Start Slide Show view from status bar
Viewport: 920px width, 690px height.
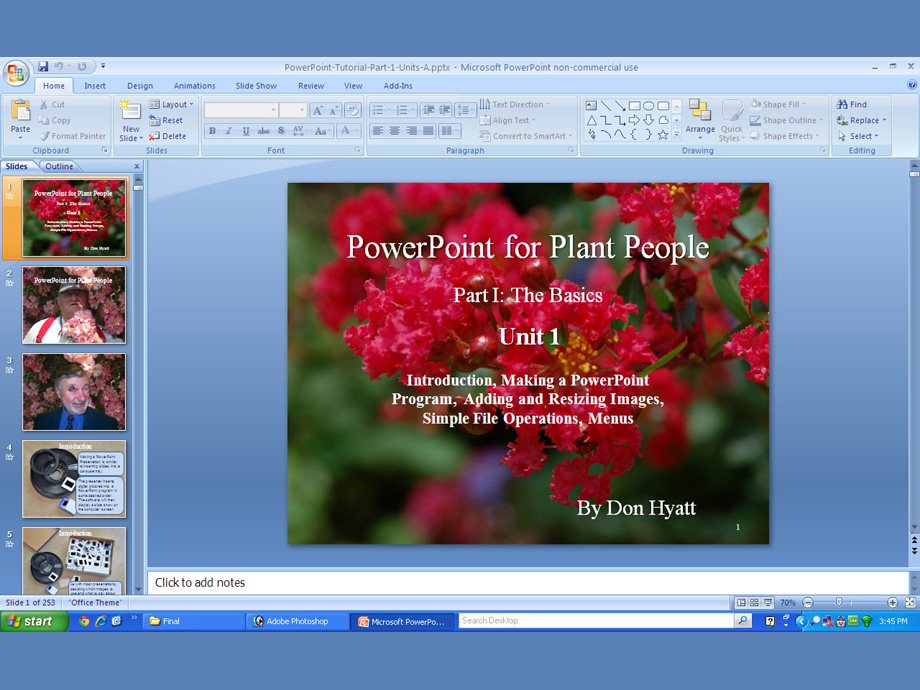point(767,603)
